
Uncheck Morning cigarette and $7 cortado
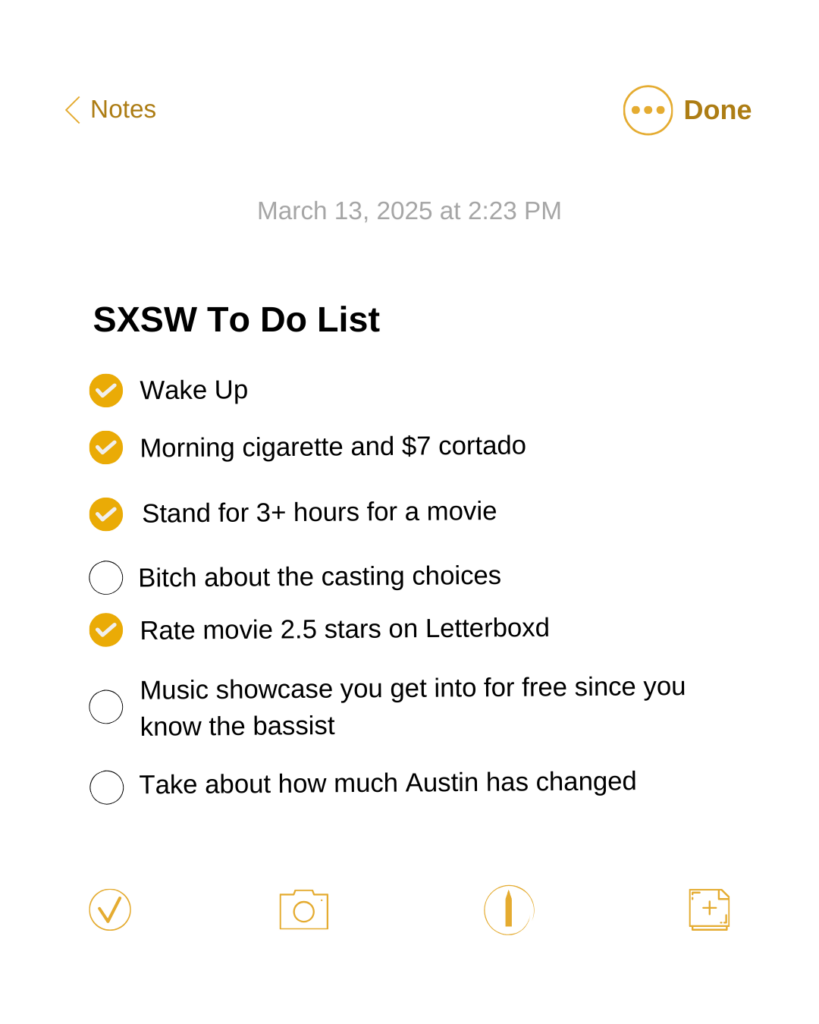[x=106, y=447]
